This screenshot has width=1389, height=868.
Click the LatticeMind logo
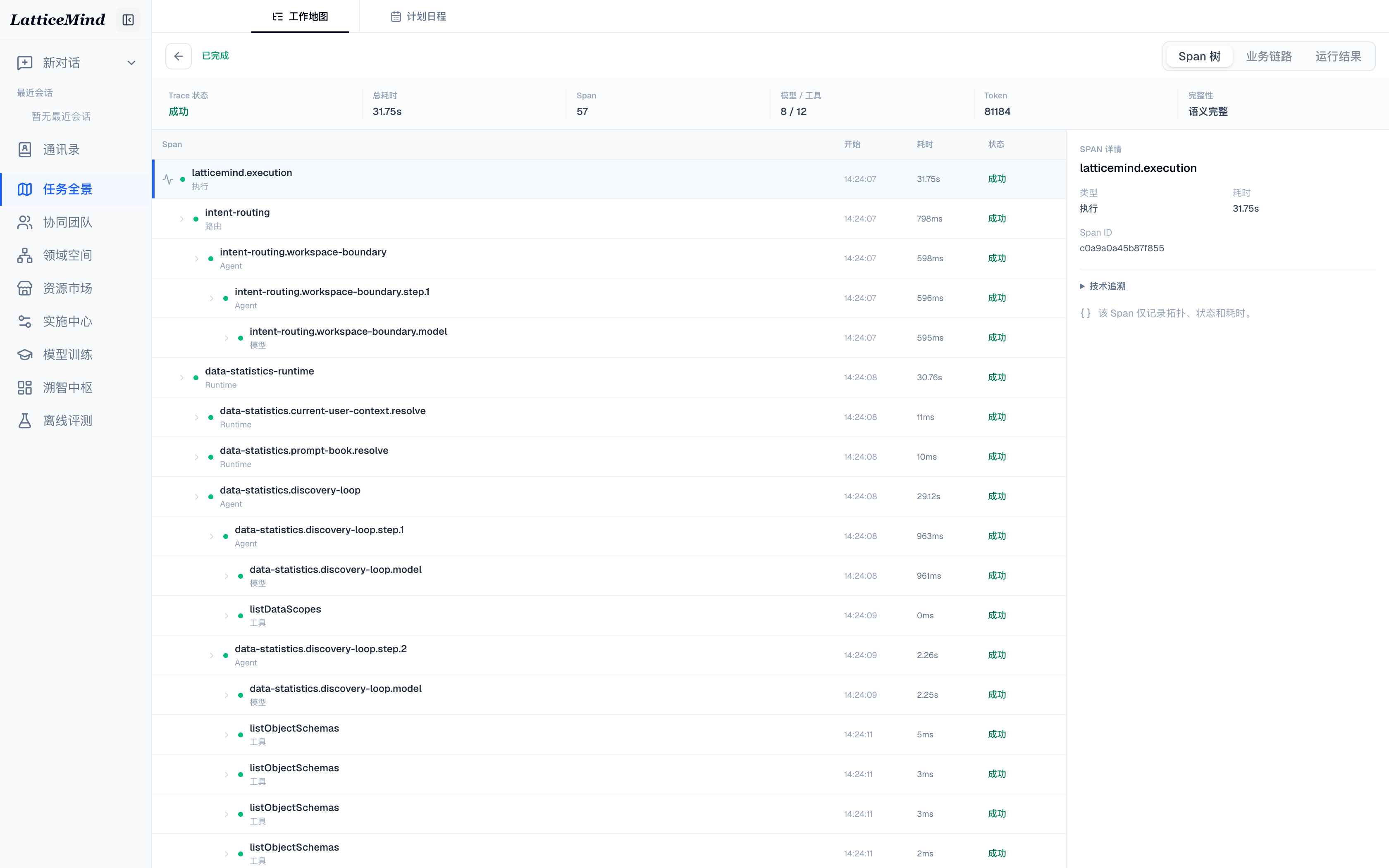coord(57,20)
